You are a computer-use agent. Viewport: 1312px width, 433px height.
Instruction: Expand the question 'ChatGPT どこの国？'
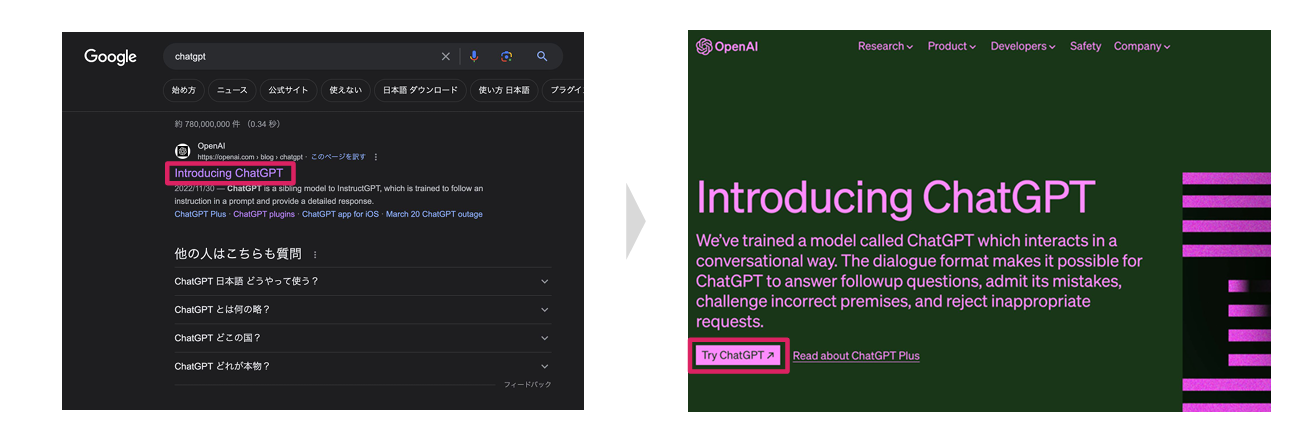(x=544, y=338)
